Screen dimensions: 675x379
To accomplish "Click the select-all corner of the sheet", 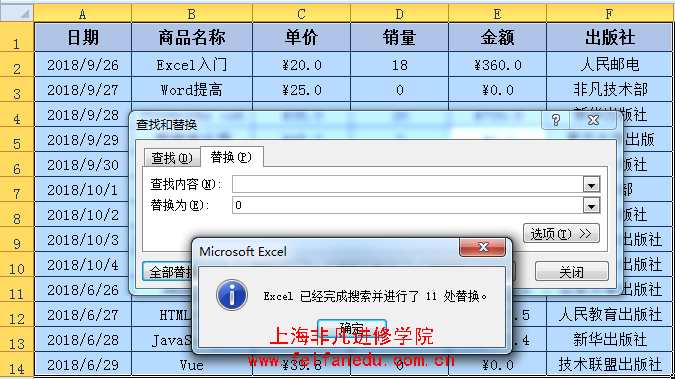I will pos(17,13).
